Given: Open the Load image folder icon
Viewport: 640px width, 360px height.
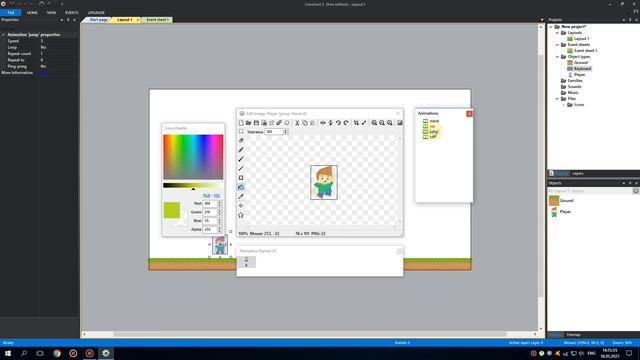Looking at the screenshot, I should pyautogui.click(x=249, y=123).
